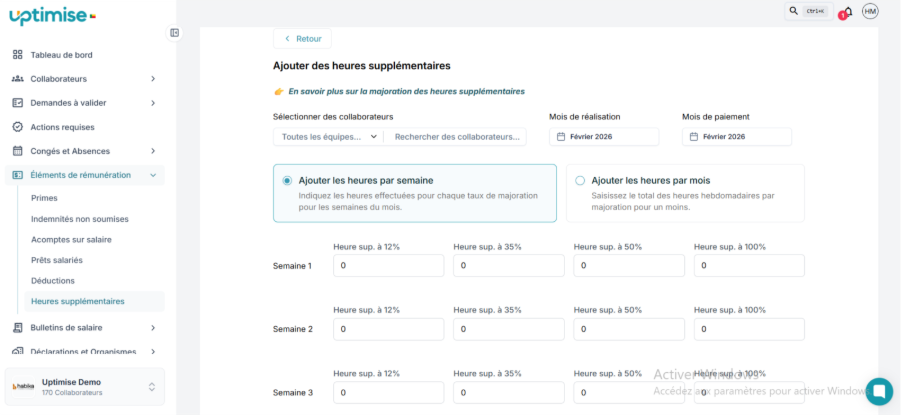
Task: Select Ajouter les heures par mois
Action: pyautogui.click(x=580, y=181)
